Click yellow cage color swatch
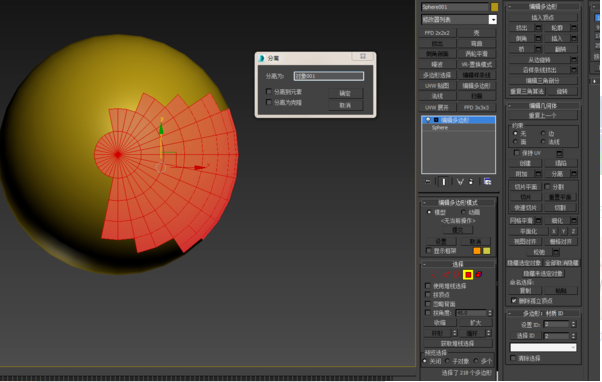The width and height of the screenshot is (602, 382). [x=486, y=251]
